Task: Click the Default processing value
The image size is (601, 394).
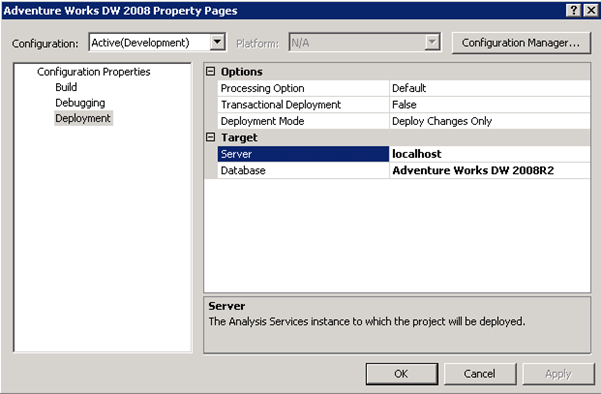Action: tap(489, 88)
